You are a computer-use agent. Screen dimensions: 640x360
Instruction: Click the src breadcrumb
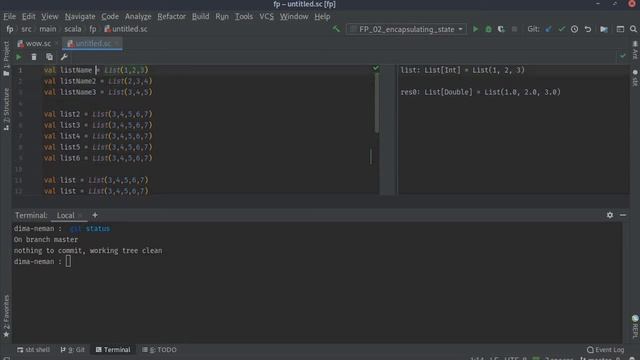coord(26,29)
